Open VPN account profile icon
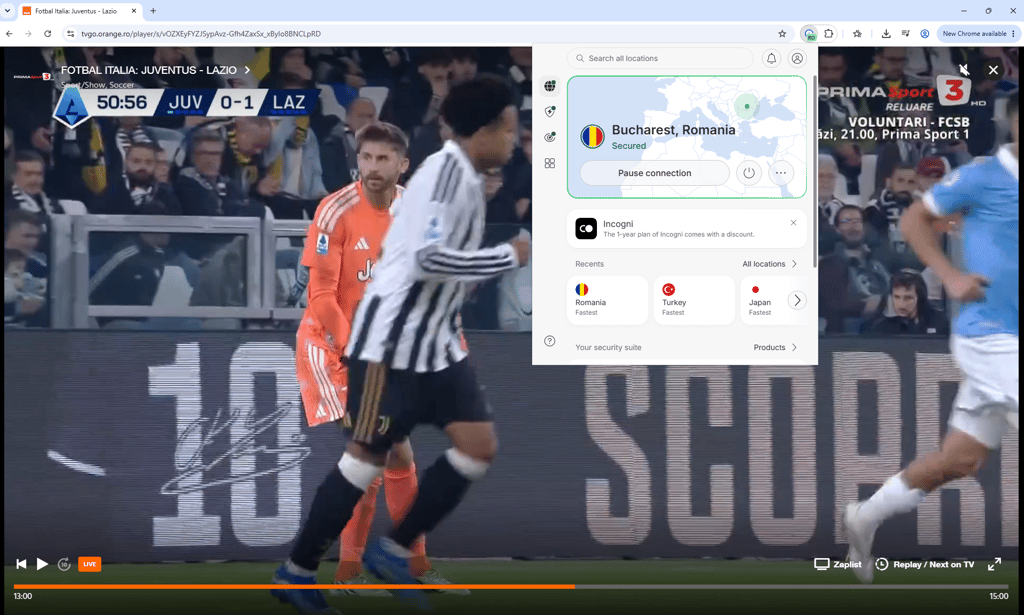The width and height of the screenshot is (1024, 615). (x=797, y=58)
